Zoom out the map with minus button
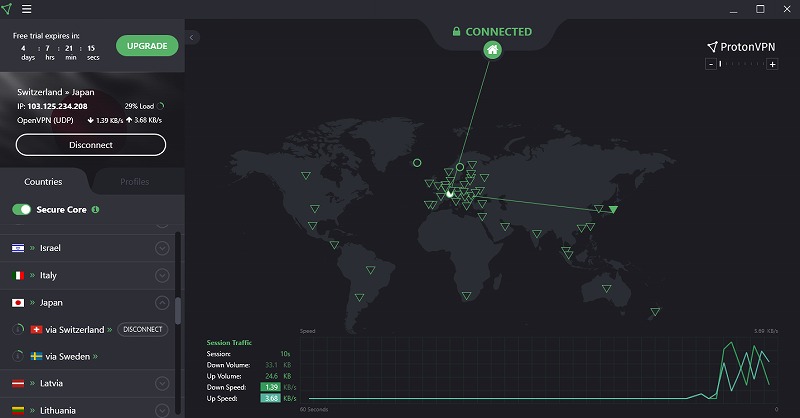Screen dimensions: 800x418 pos(711,64)
